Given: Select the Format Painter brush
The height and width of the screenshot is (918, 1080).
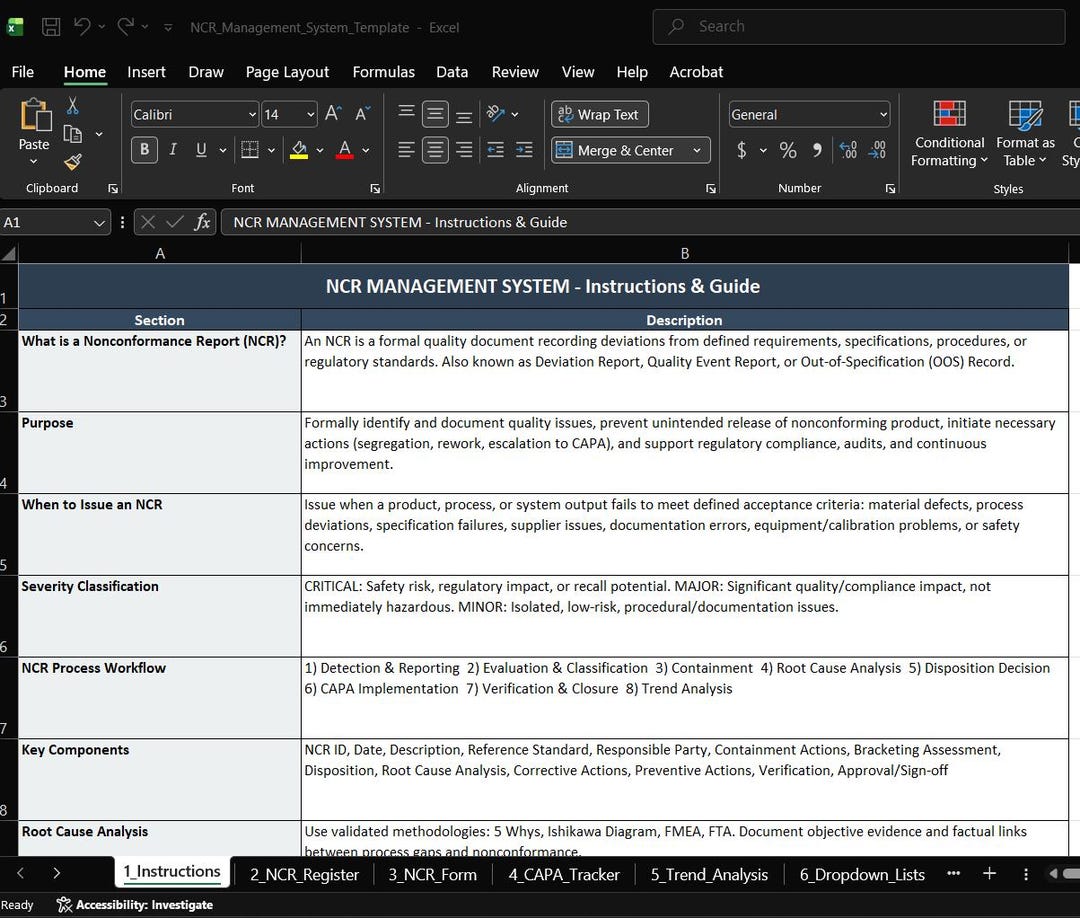Looking at the screenshot, I should tap(72, 162).
